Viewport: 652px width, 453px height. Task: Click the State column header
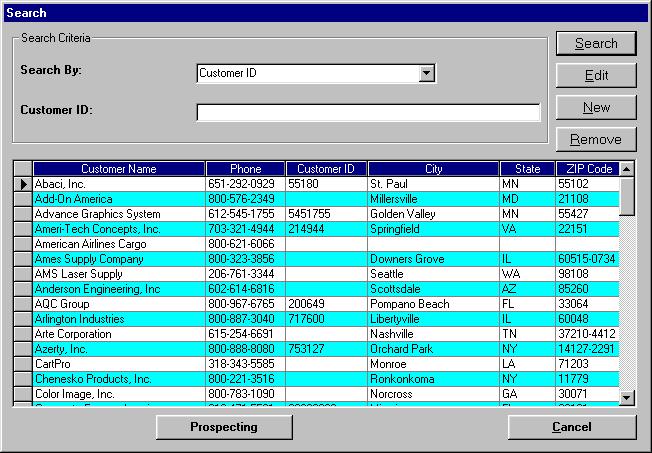527,169
